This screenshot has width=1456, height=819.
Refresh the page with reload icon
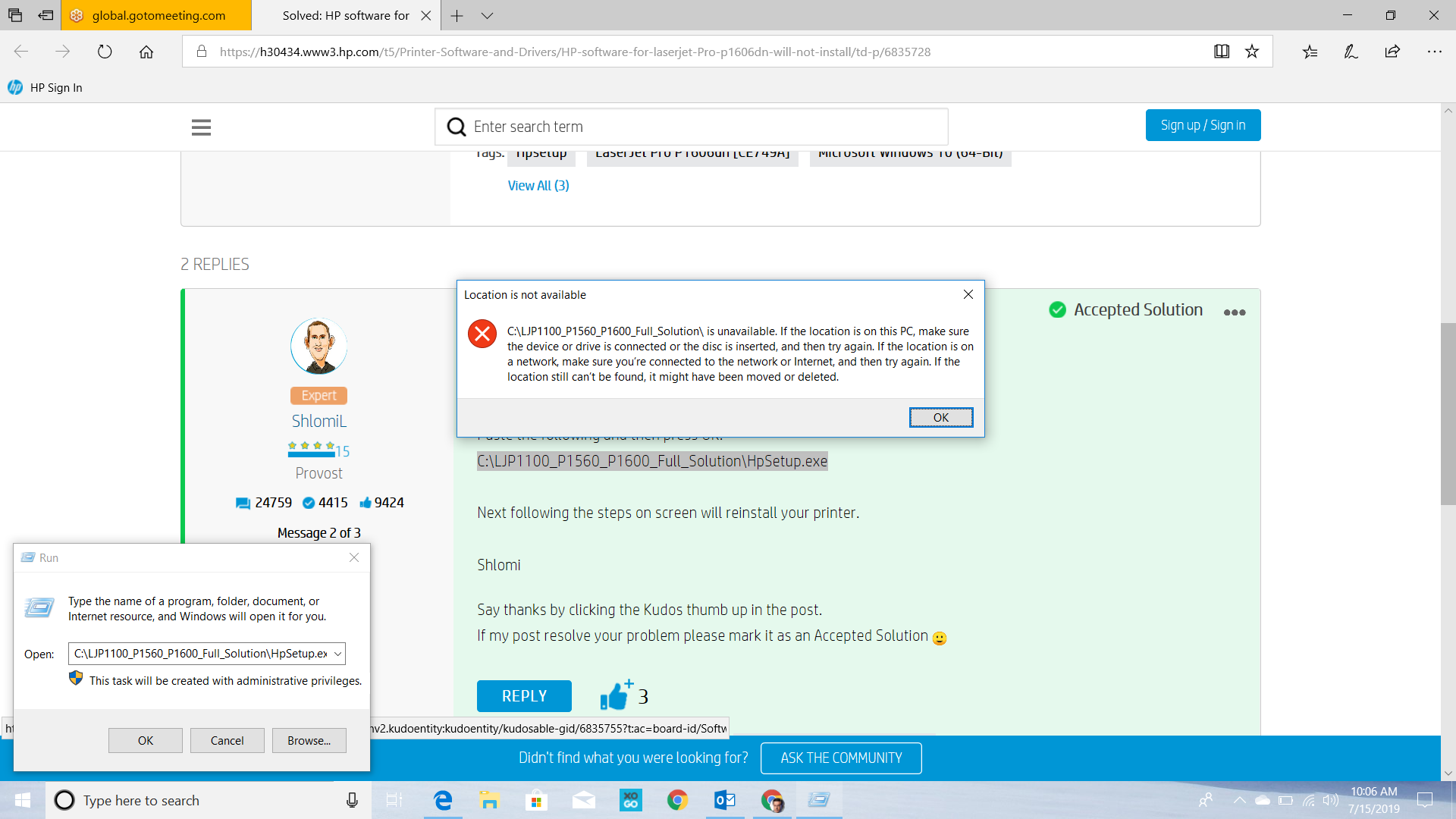coord(105,52)
